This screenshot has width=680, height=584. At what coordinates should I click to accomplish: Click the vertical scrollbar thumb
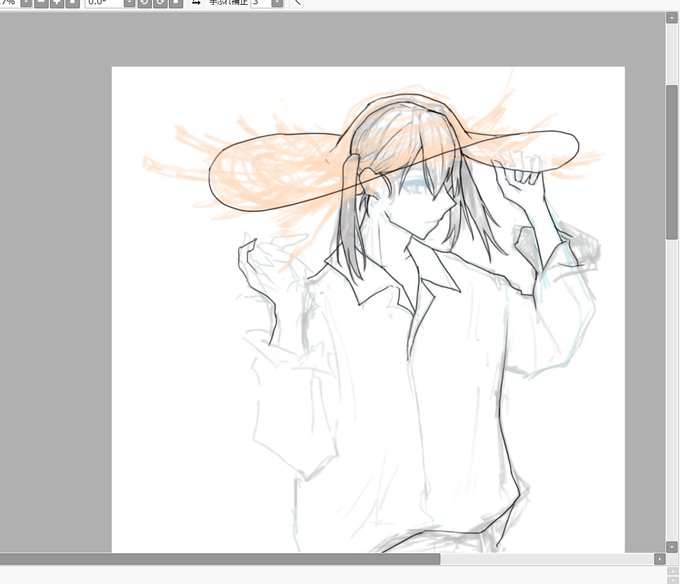tap(672, 162)
